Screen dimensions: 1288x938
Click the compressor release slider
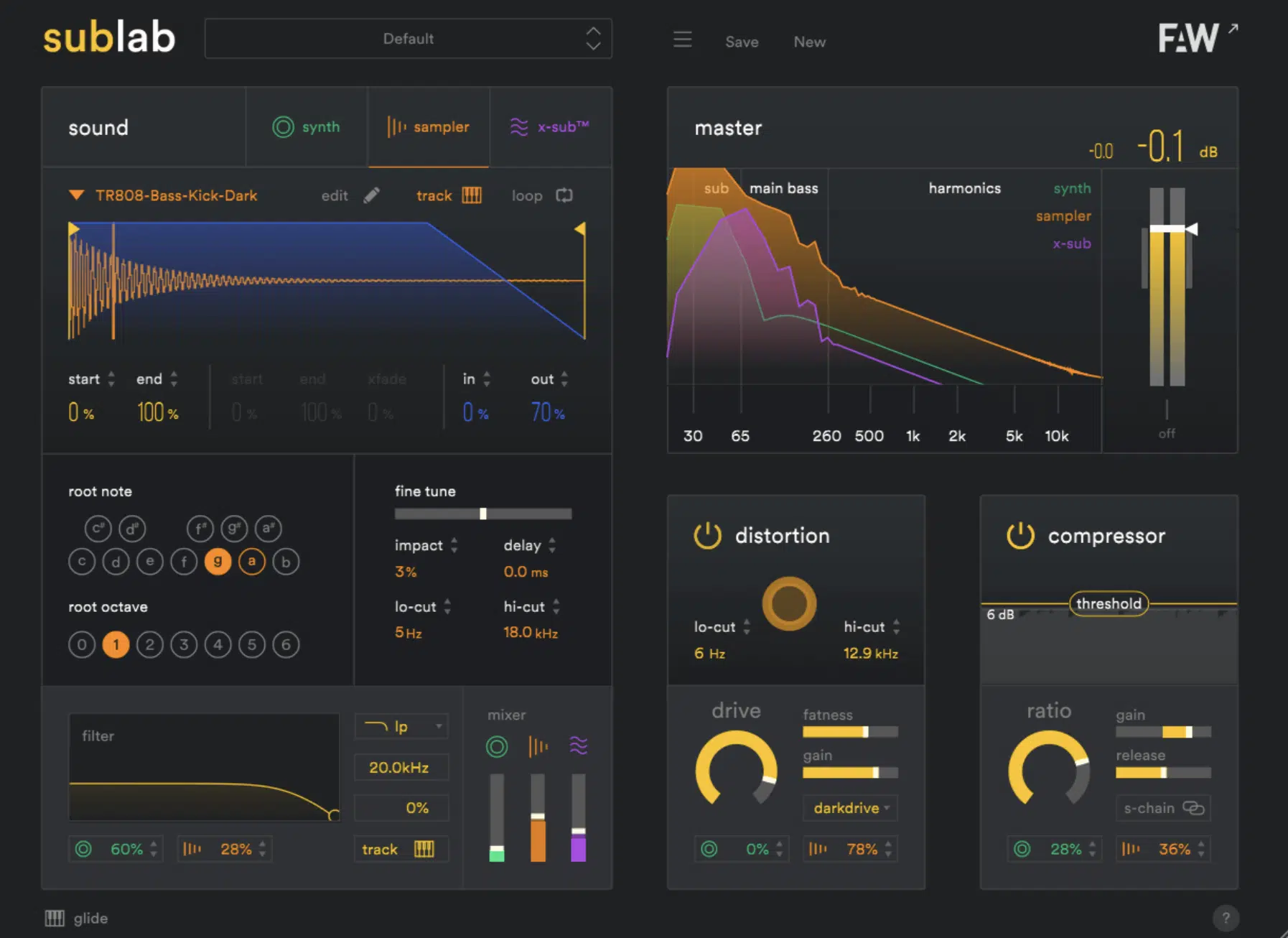1163,773
